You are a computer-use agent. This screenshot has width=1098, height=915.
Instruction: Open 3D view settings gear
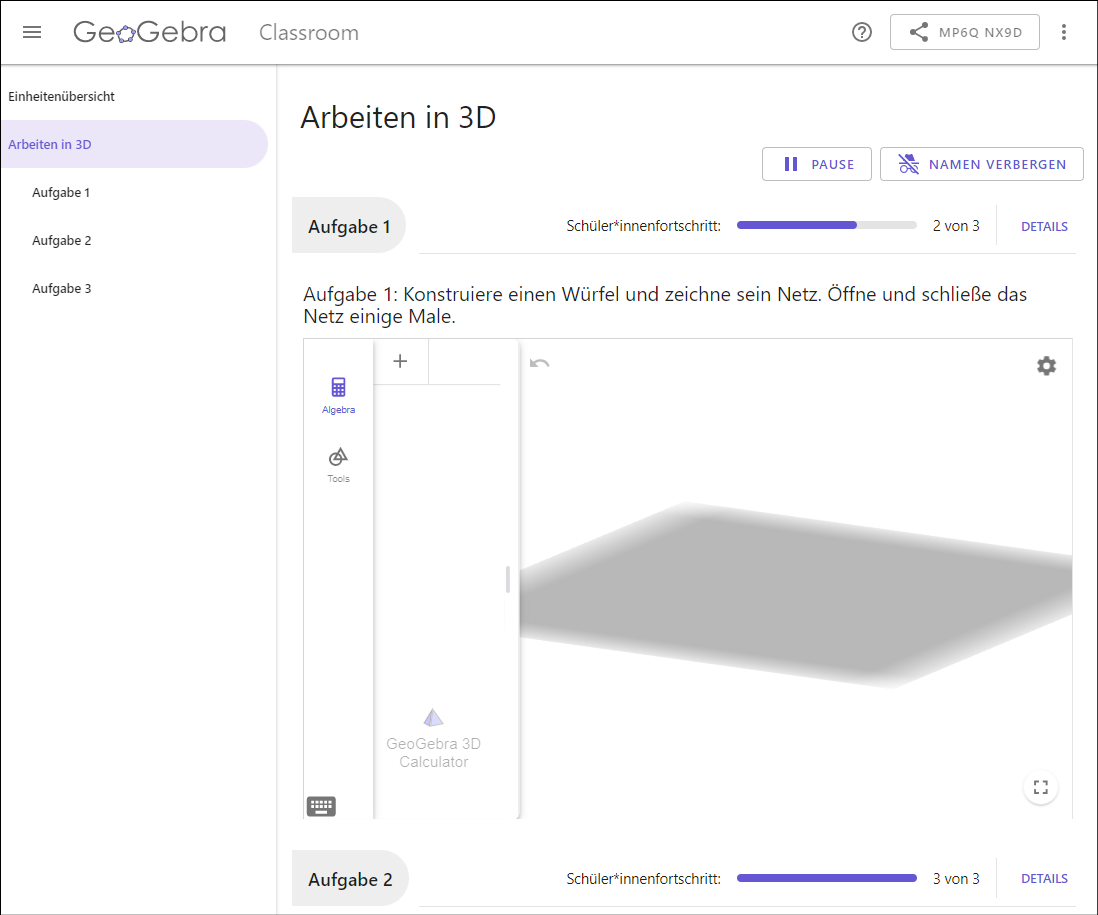(x=1046, y=365)
